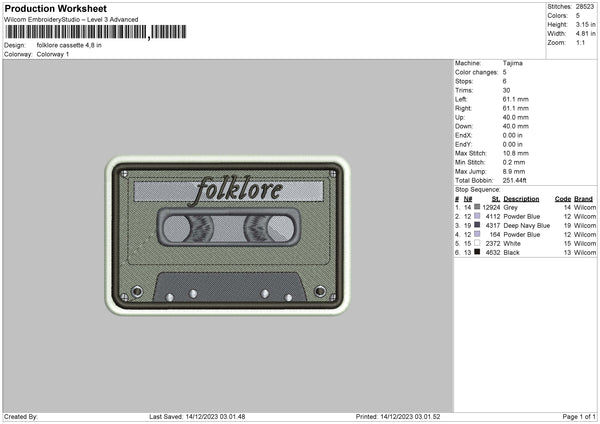
Task: Click the Trims value '30'
Action: 506,90
